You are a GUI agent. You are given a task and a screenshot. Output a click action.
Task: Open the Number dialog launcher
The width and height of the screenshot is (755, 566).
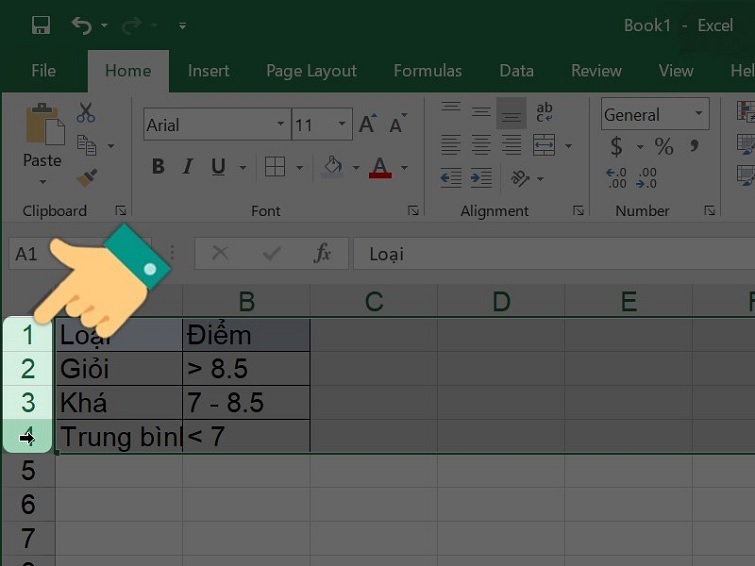(x=709, y=211)
